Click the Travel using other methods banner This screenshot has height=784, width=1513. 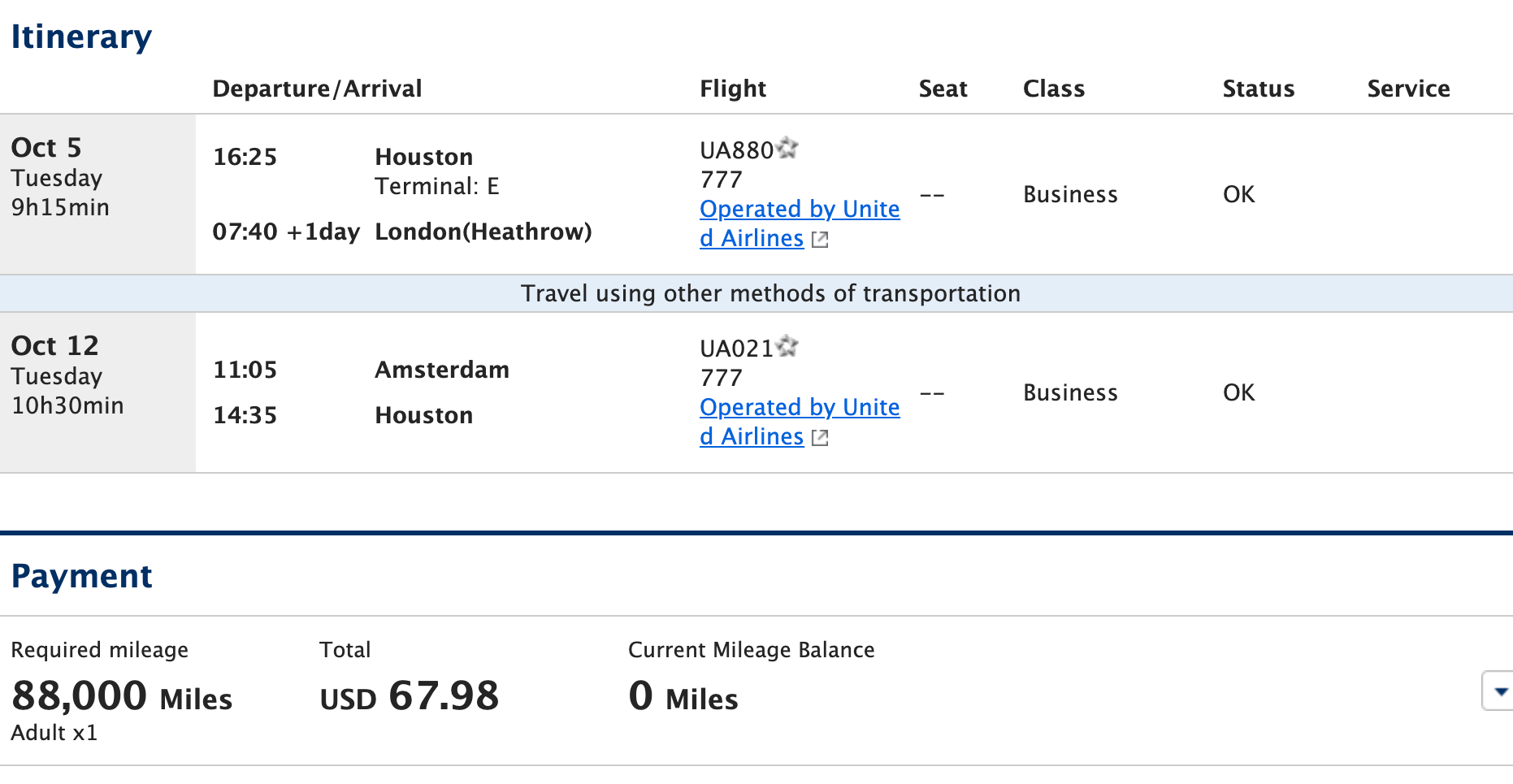tap(756, 293)
